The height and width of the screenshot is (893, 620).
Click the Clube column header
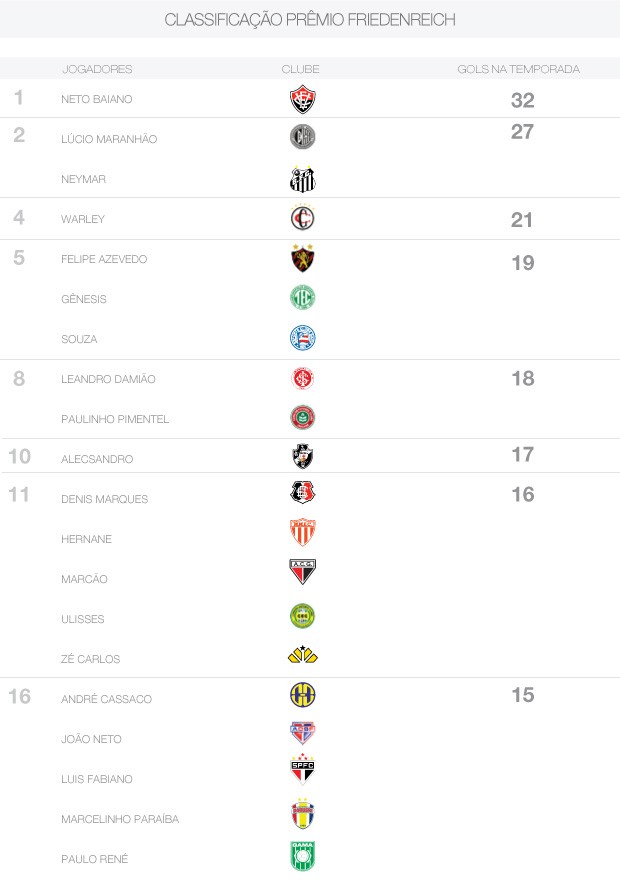point(300,69)
